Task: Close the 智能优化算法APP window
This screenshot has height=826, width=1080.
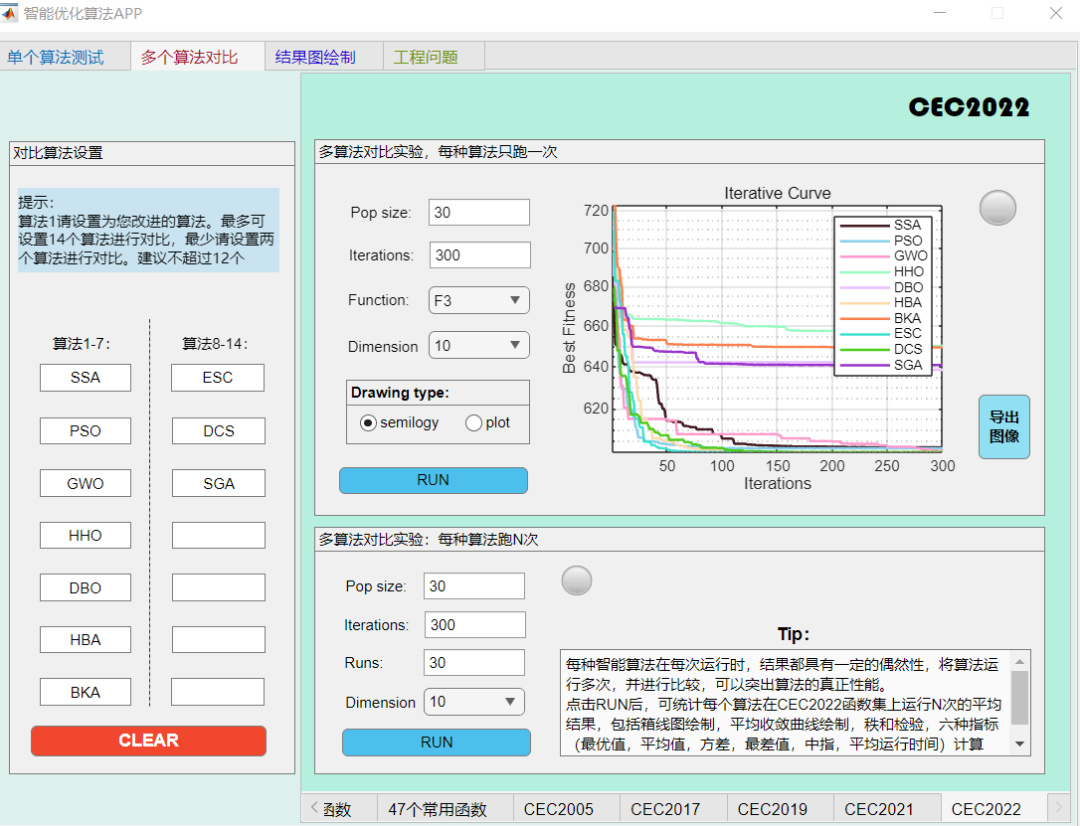Action: [1055, 13]
